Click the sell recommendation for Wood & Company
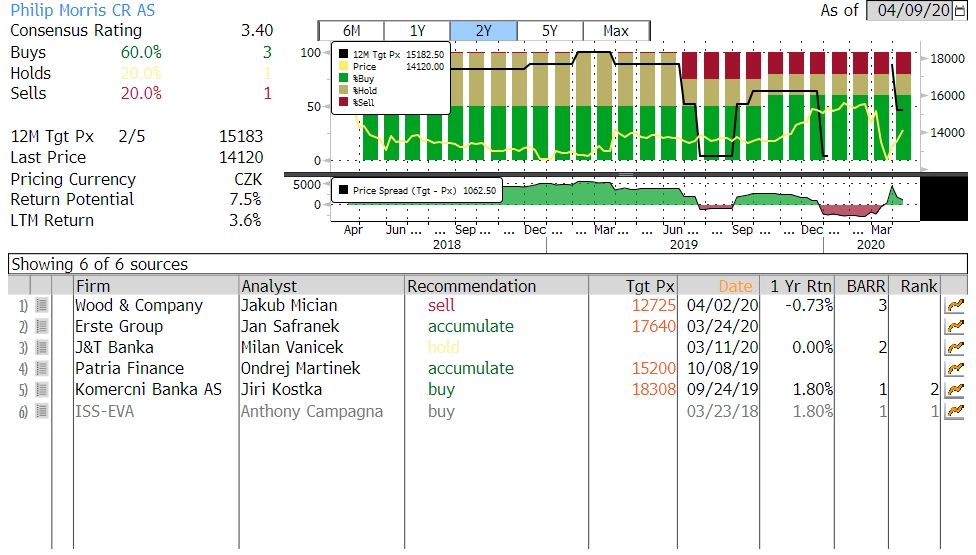 point(441,305)
